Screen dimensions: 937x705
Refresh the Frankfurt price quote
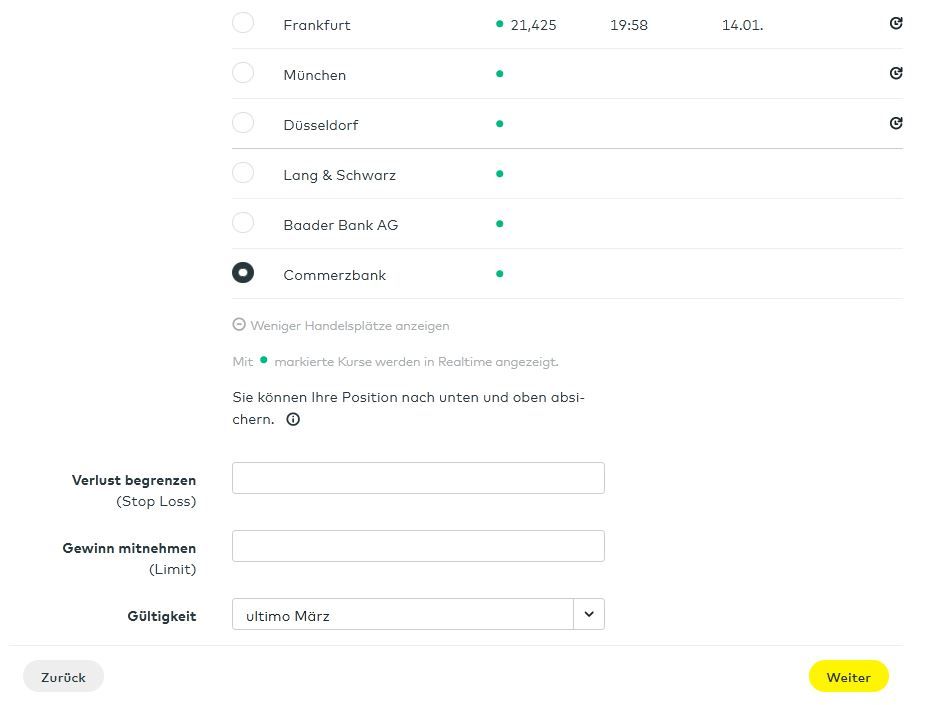click(x=896, y=23)
